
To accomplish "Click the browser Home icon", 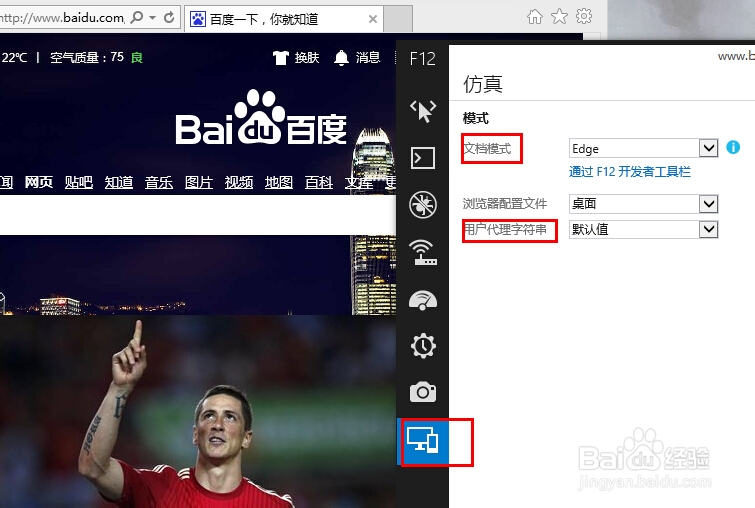I will tap(534, 17).
